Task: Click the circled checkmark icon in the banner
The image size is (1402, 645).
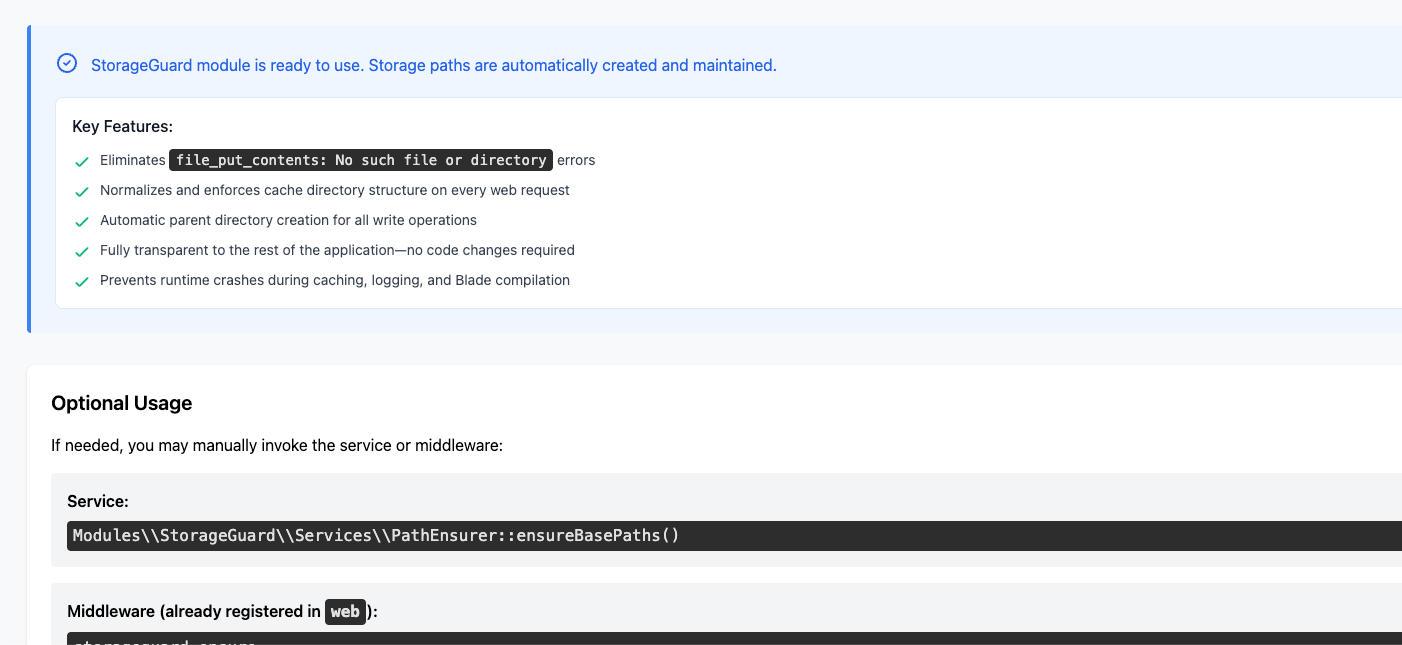Action: click(x=67, y=64)
